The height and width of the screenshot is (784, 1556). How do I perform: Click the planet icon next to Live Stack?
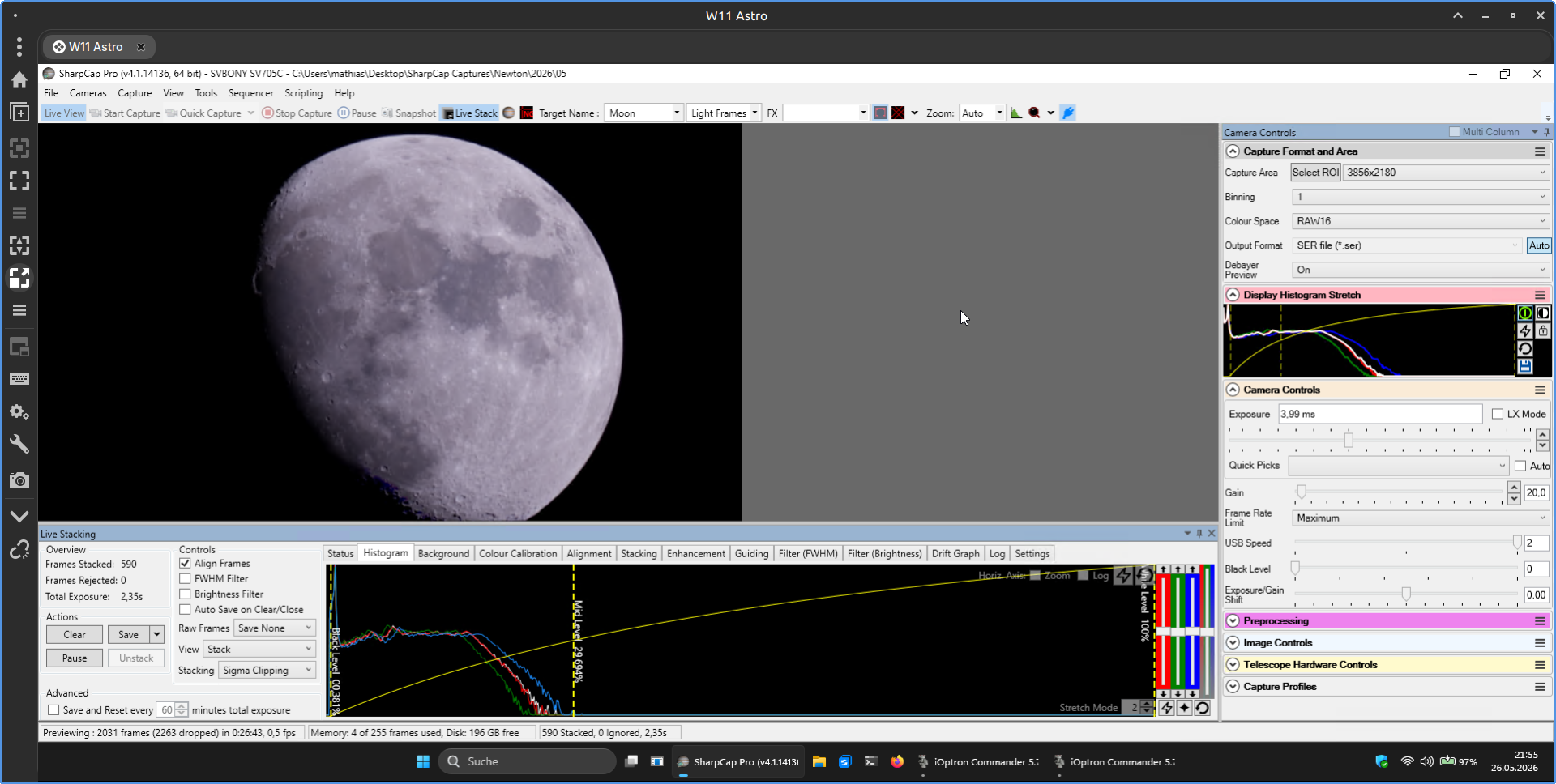(x=509, y=113)
